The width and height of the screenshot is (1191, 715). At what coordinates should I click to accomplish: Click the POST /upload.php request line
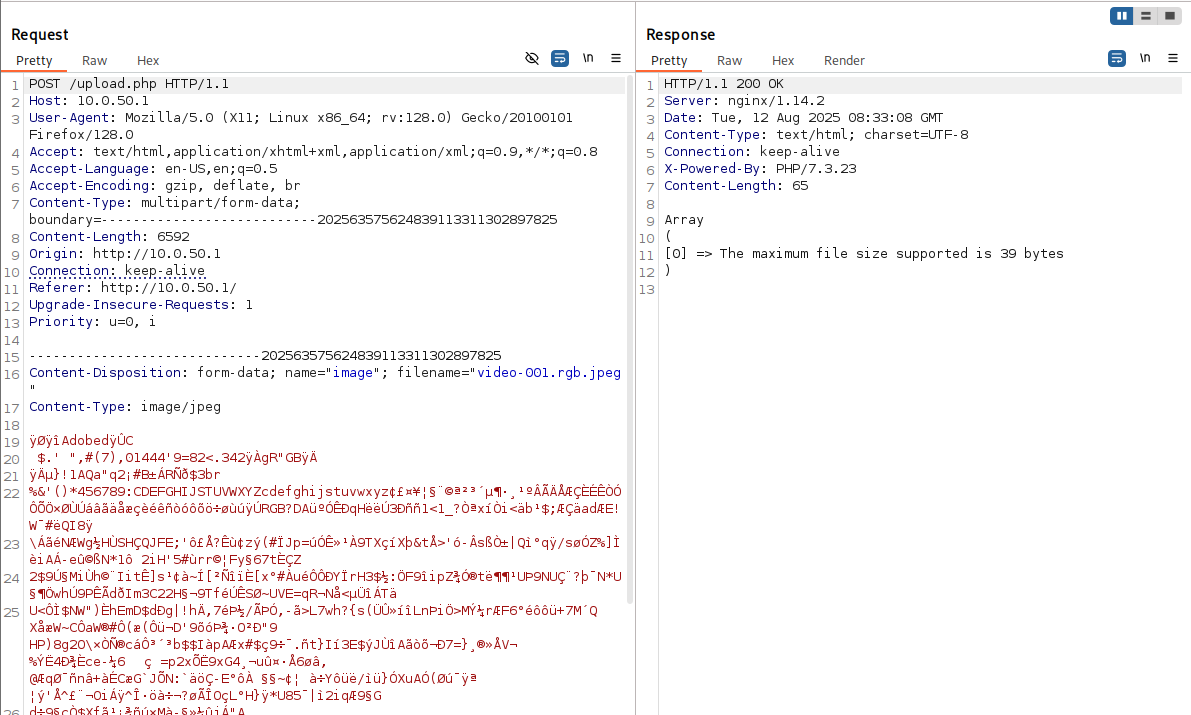click(x=129, y=84)
